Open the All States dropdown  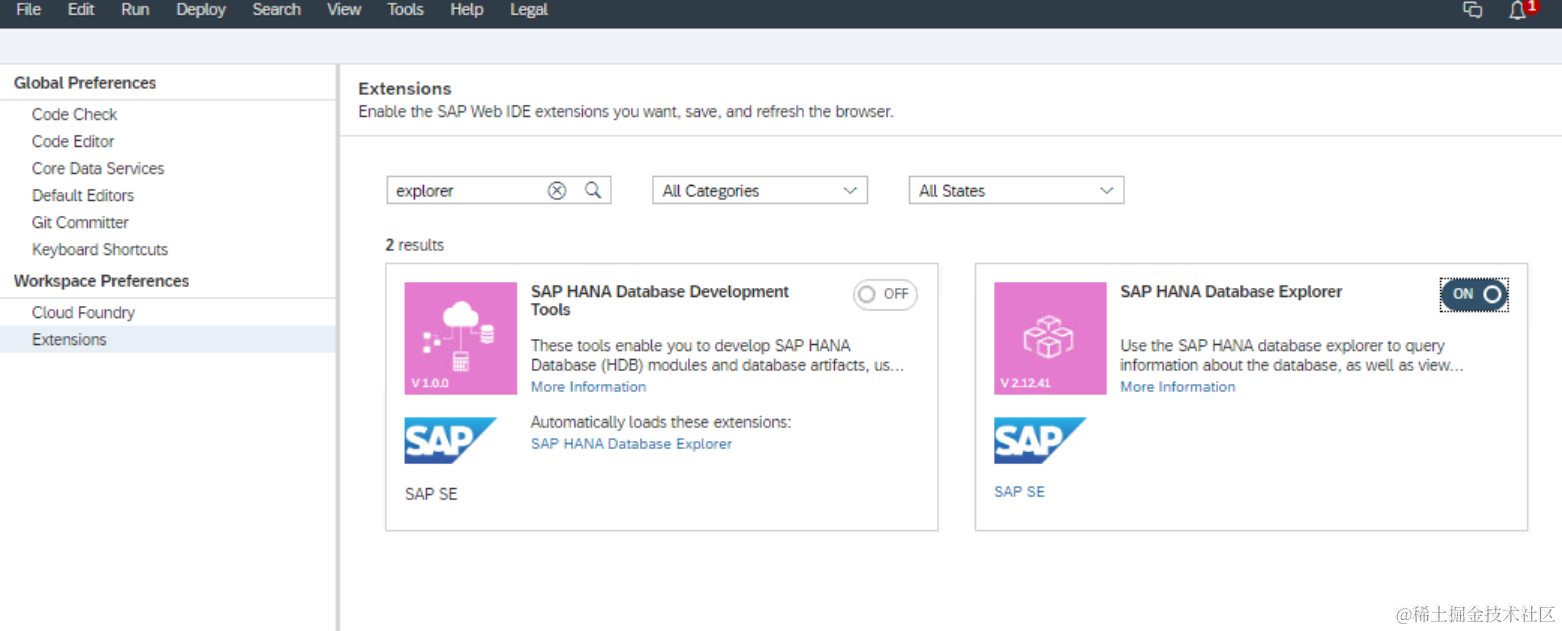click(x=1016, y=190)
